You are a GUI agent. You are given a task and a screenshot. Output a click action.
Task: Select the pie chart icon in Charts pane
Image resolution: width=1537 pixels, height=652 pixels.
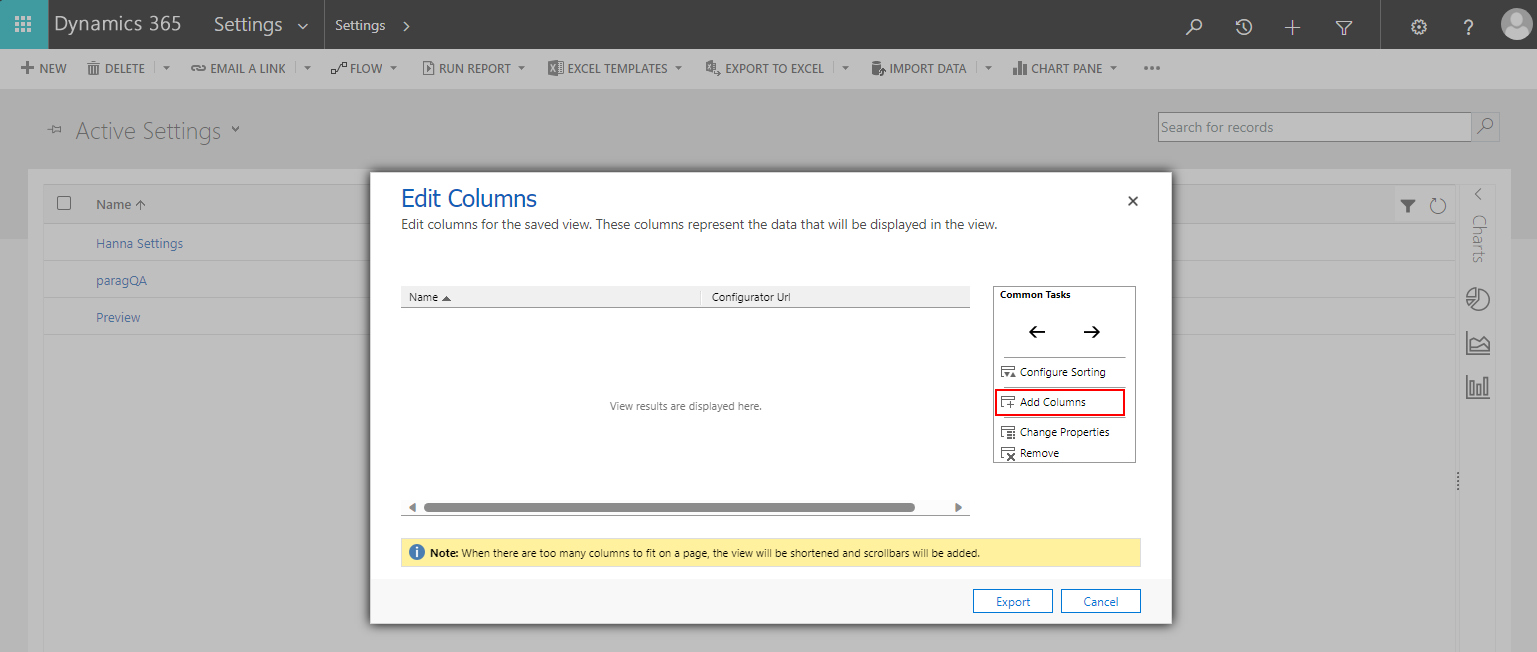point(1478,299)
